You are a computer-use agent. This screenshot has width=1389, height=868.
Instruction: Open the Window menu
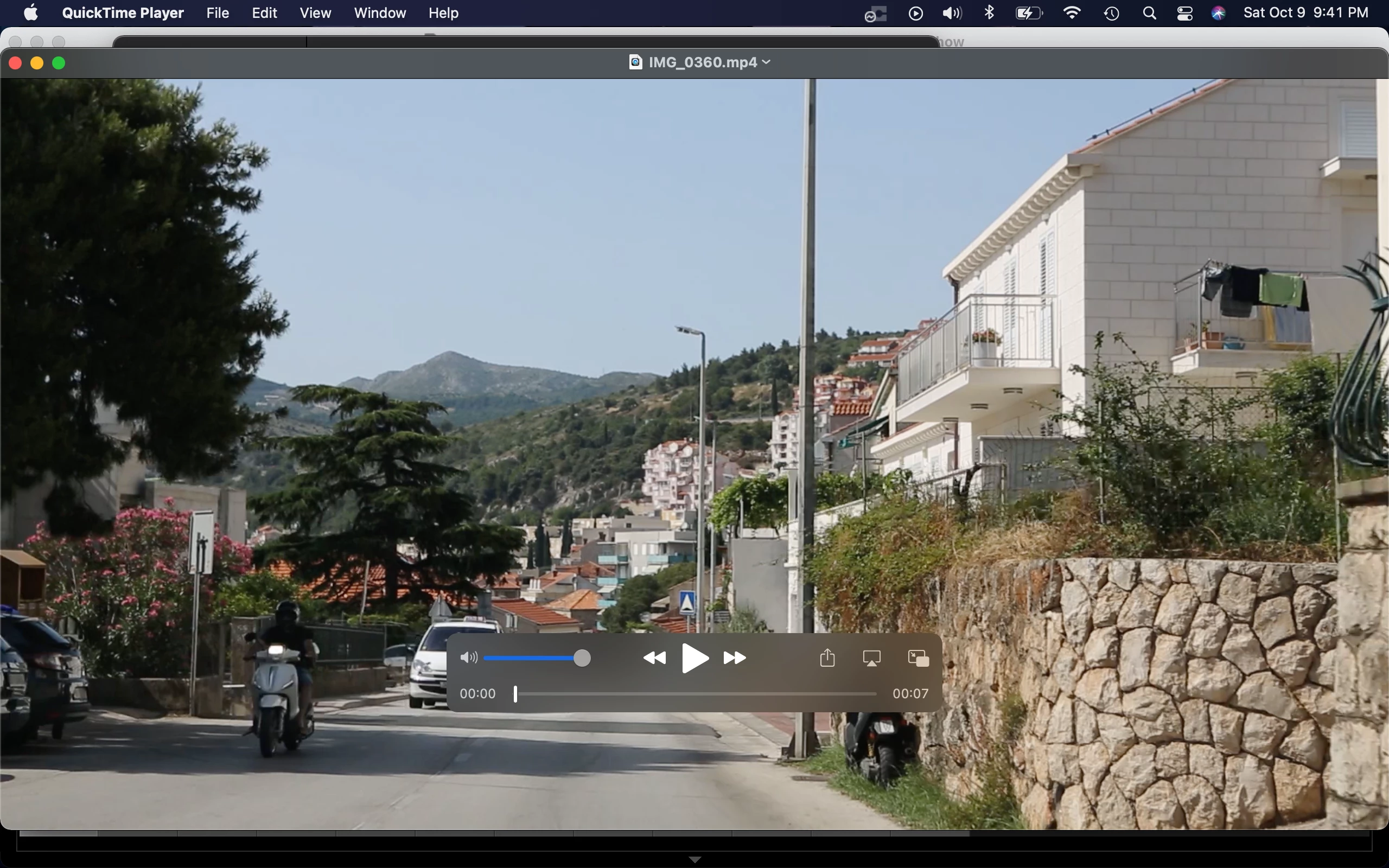click(380, 12)
